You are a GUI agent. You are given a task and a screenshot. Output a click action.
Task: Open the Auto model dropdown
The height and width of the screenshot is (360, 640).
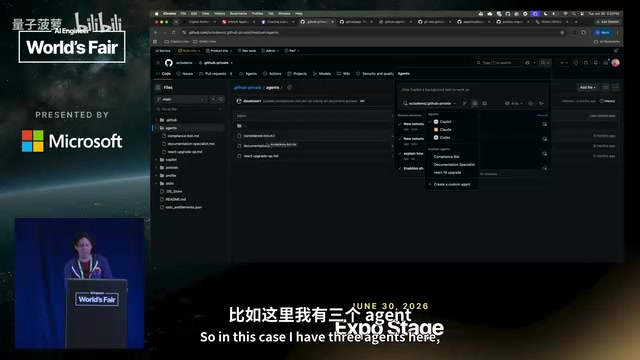[x=514, y=103]
